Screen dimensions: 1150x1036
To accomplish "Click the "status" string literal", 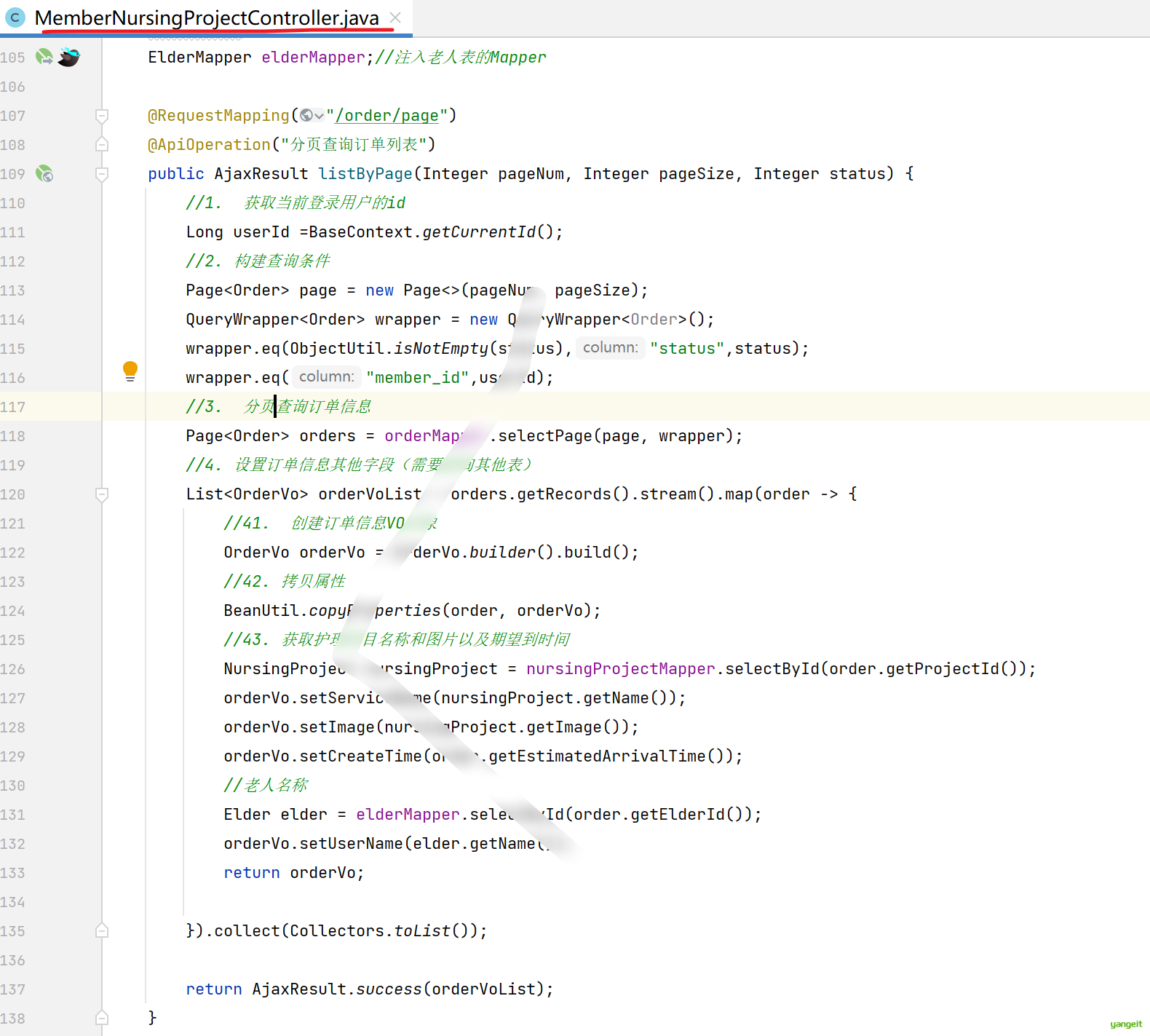I will (x=687, y=348).
